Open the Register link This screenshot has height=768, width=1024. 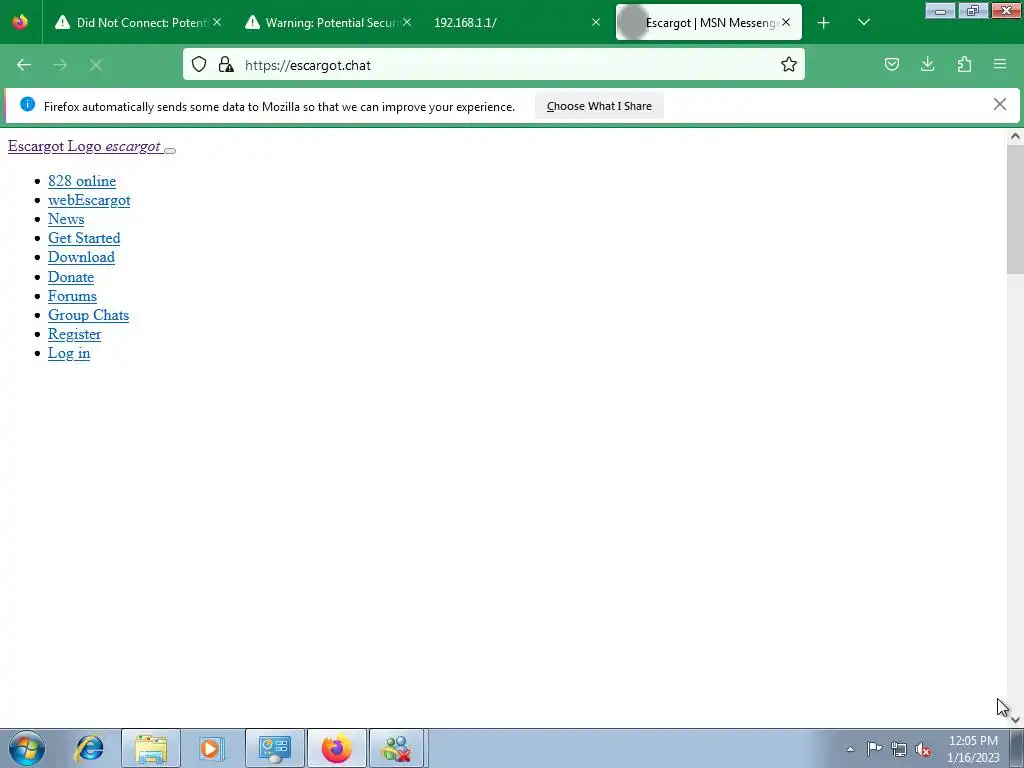coord(74,334)
